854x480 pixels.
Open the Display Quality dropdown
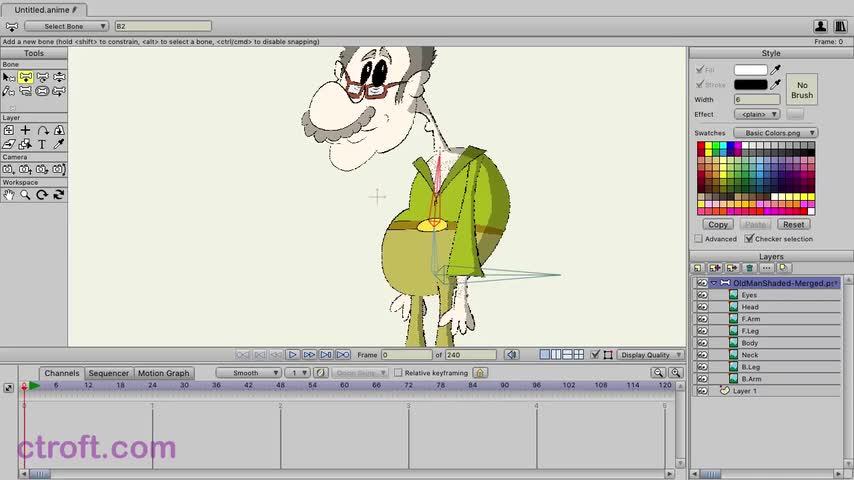coord(651,355)
